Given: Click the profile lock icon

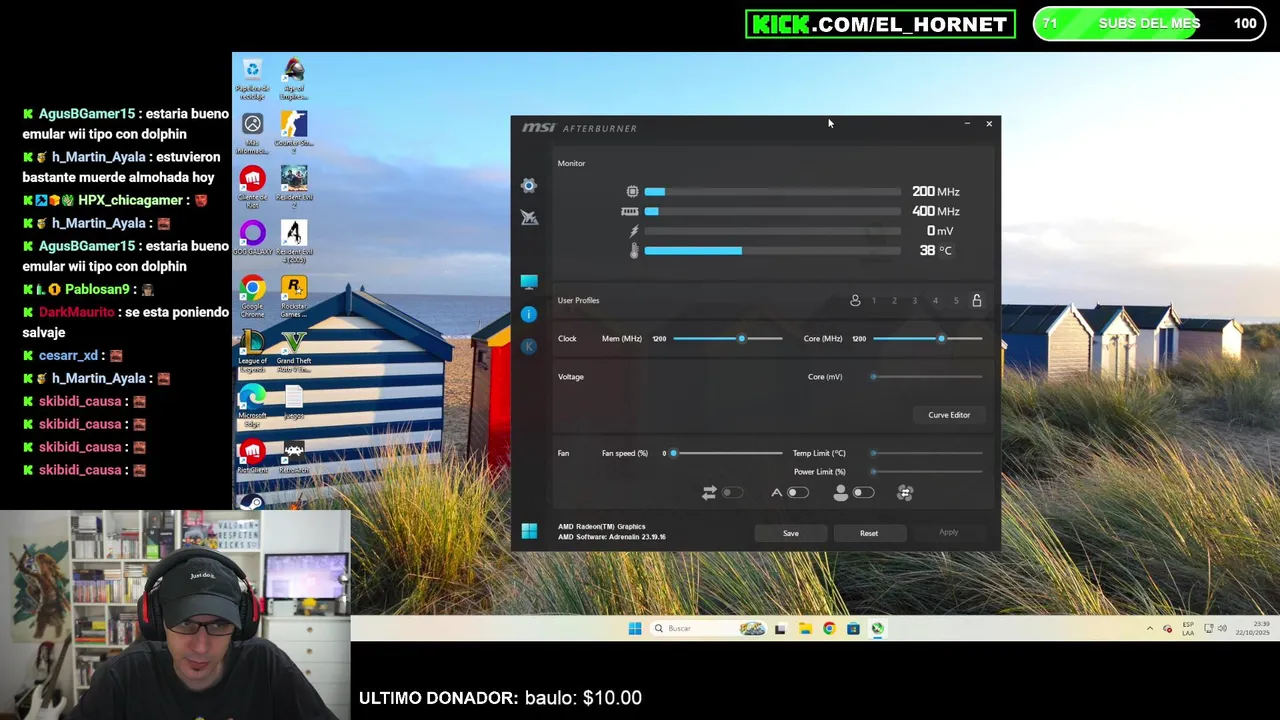Looking at the screenshot, I should (x=977, y=300).
